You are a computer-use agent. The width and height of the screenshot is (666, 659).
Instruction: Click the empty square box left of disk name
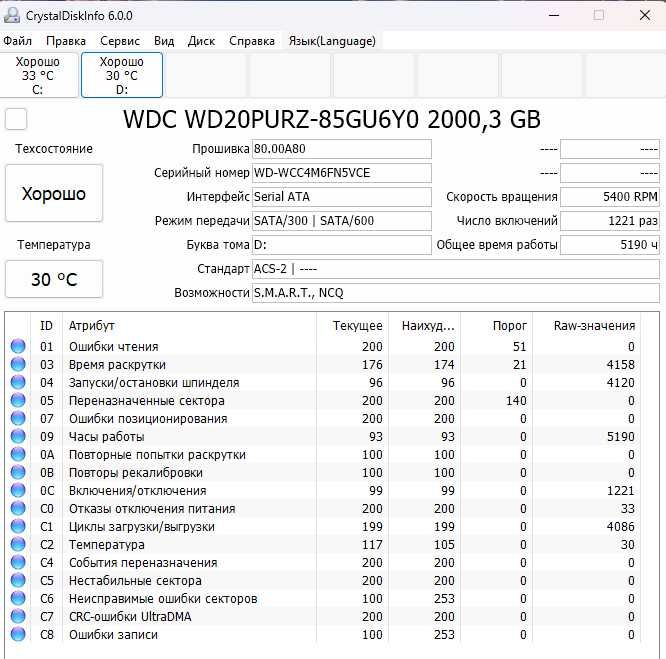pos(16,119)
